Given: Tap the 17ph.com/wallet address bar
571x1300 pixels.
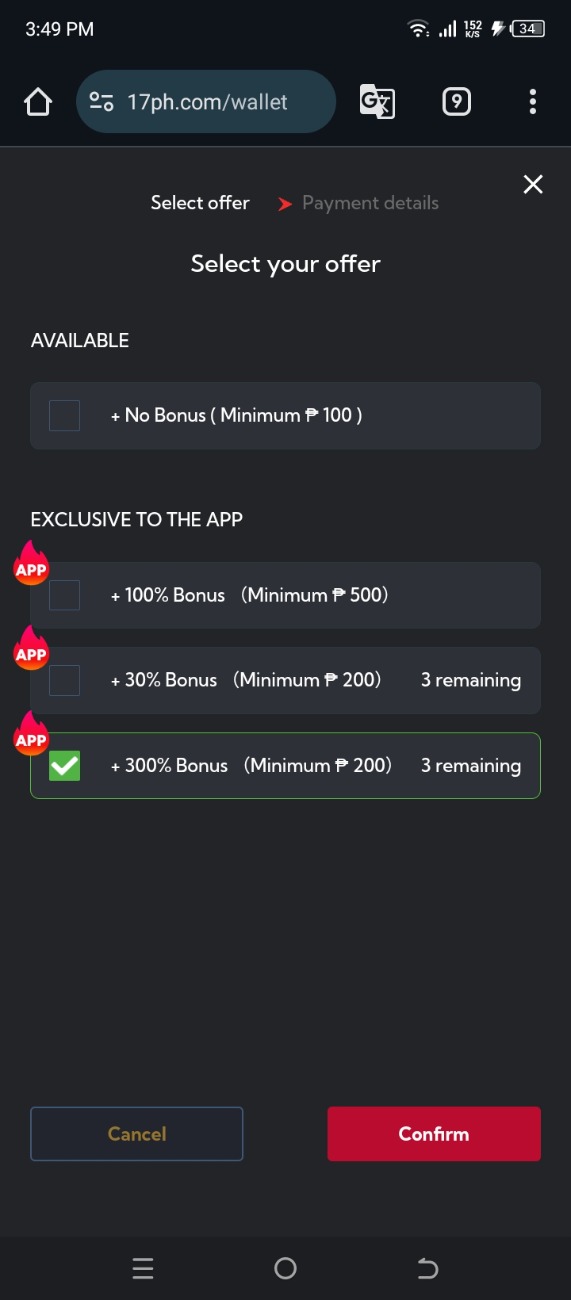Looking at the screenshot, I should (206, 102).
